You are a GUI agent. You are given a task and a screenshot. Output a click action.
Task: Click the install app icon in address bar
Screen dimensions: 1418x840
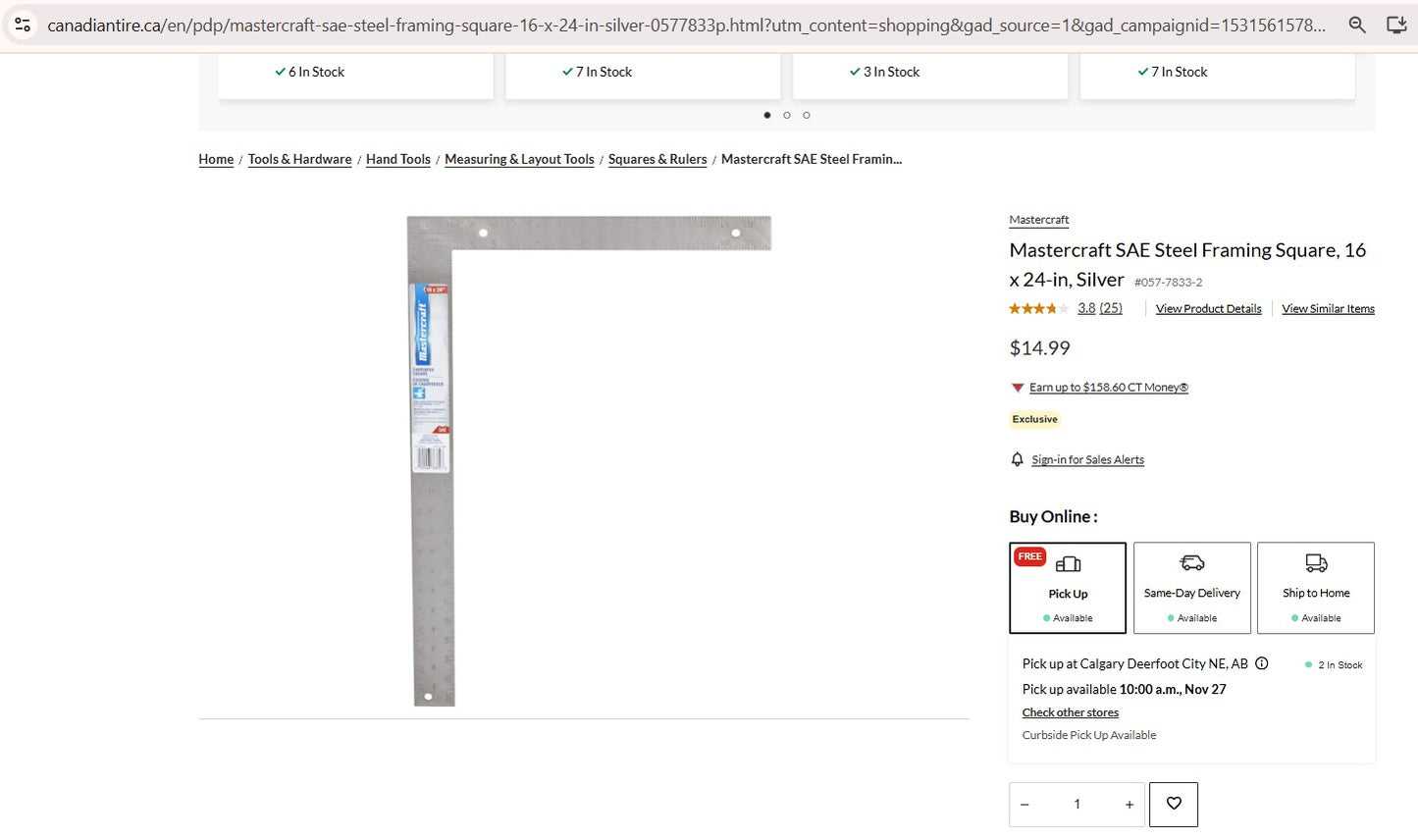[x=1396, y=25]
